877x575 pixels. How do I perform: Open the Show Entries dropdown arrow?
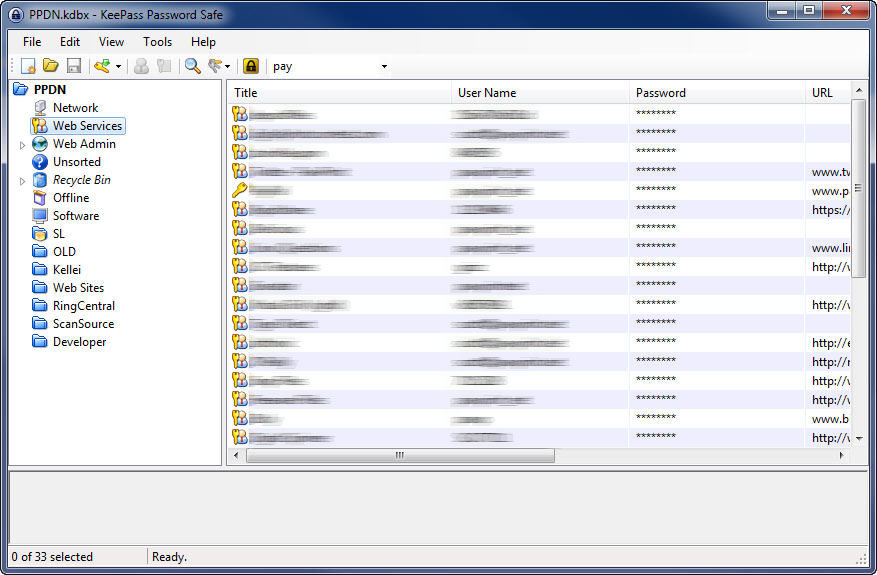[227, 67]
